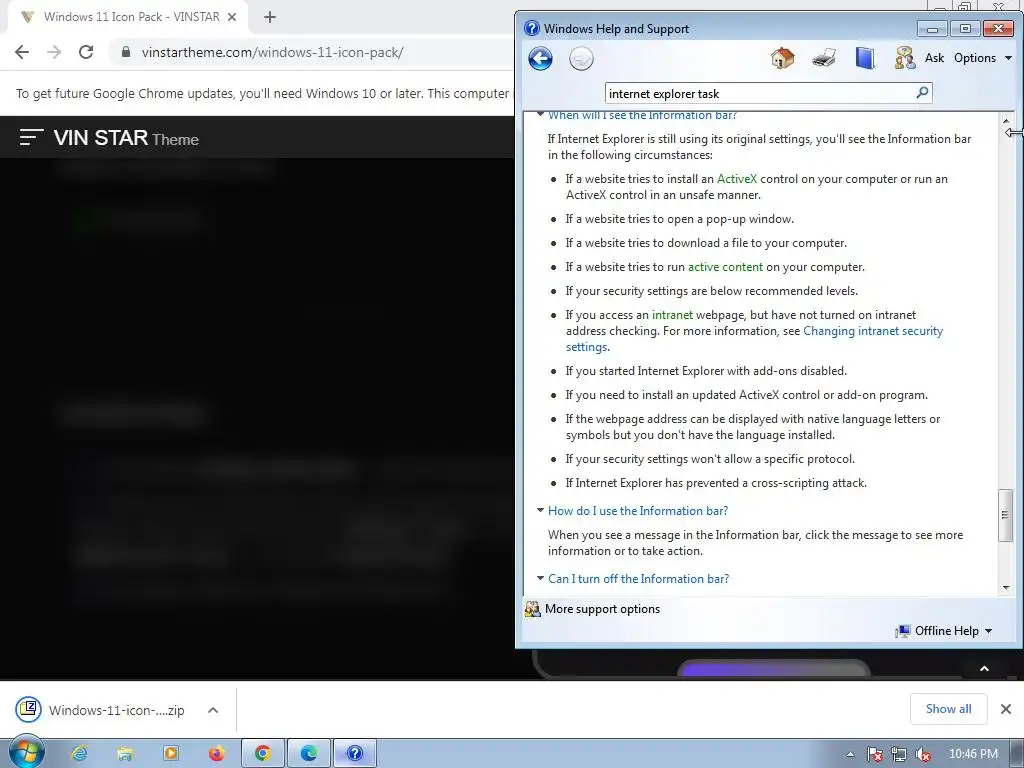Click Show all downloads button
The width and height of the screenshot is (1024, 768).
tap(948, 709)
